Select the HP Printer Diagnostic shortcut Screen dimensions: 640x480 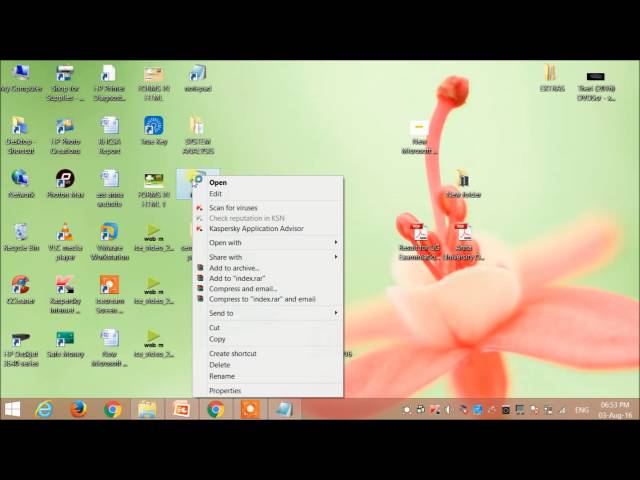pos(109,82)
